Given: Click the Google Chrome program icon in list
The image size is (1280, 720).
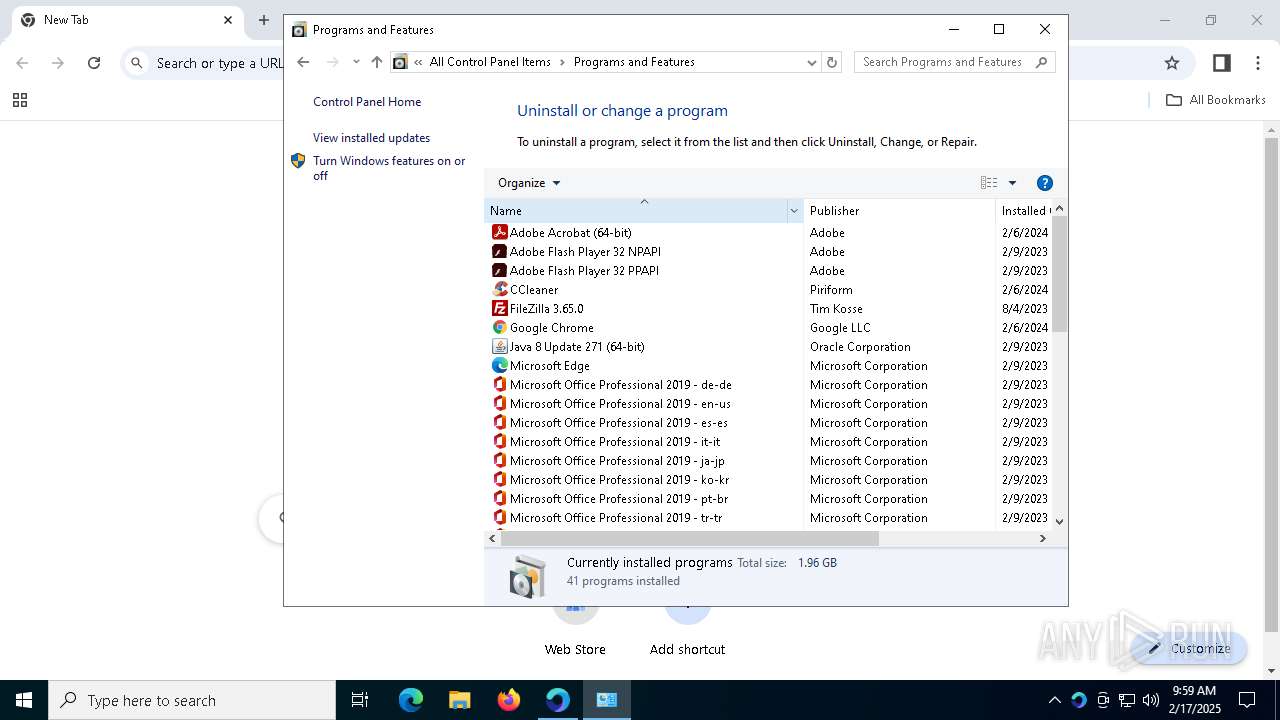Looking at the screenshot, I should click(500, 327).
